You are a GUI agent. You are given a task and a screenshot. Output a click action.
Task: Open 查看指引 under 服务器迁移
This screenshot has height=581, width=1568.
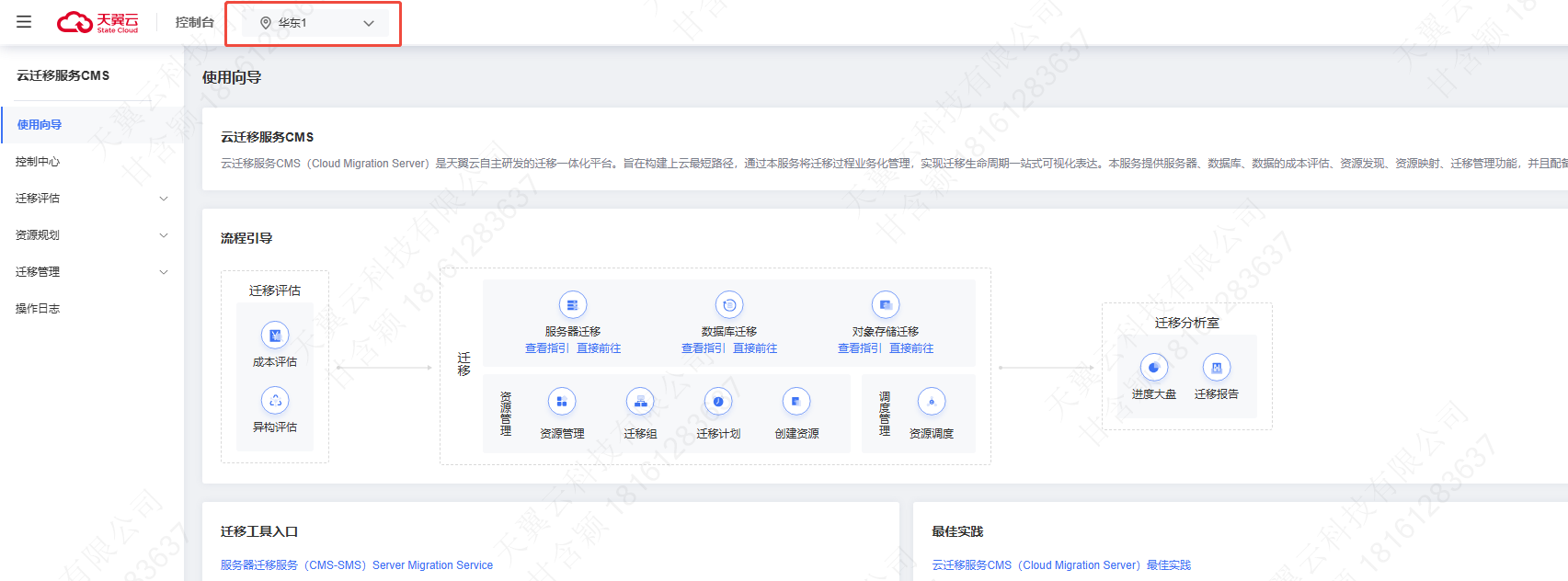coord(546,348)
